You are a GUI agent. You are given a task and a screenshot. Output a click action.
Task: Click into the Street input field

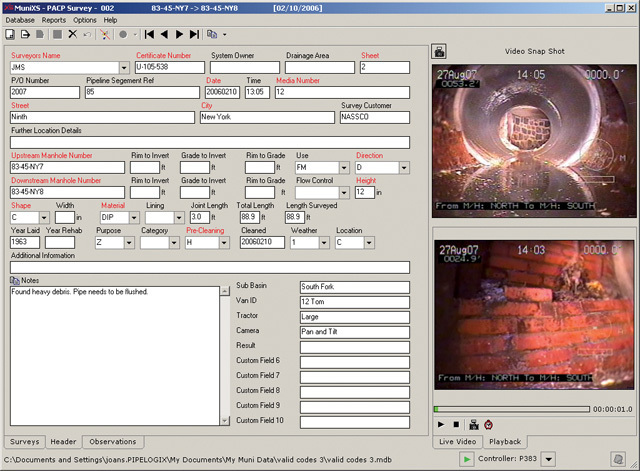(x=102, y=117)
